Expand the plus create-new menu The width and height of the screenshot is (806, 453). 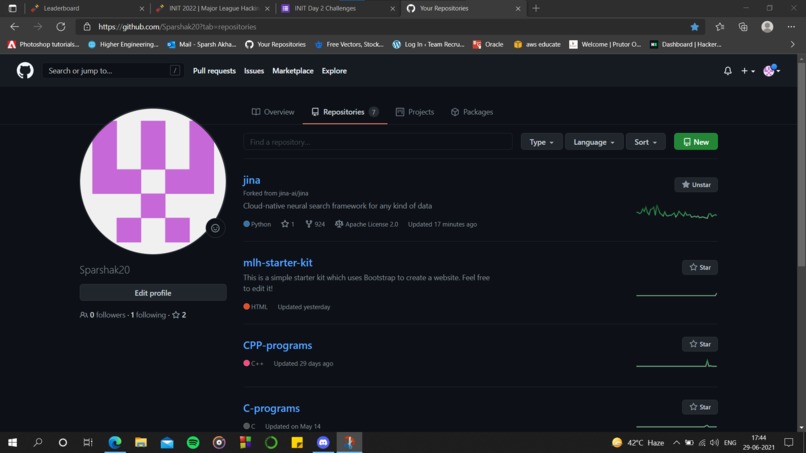[747, 71]
